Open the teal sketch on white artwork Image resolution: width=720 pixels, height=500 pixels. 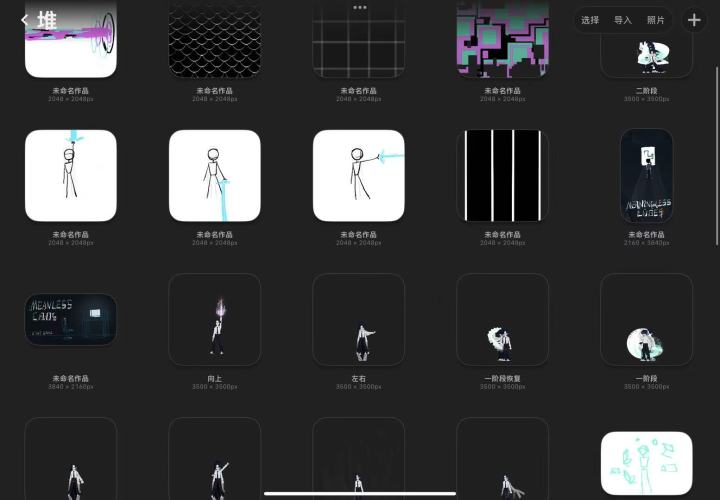tap(647, 463)
